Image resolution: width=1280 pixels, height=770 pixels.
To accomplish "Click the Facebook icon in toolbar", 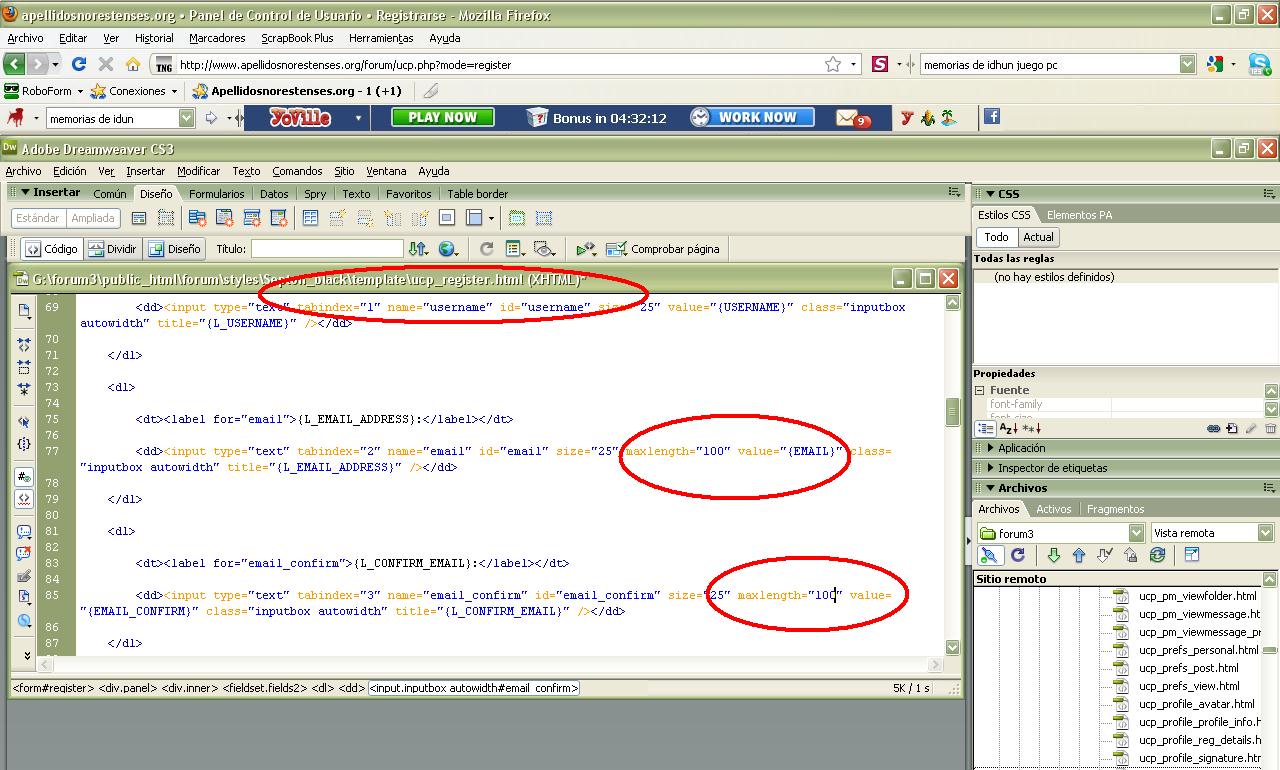I will (x=992, y=117).
